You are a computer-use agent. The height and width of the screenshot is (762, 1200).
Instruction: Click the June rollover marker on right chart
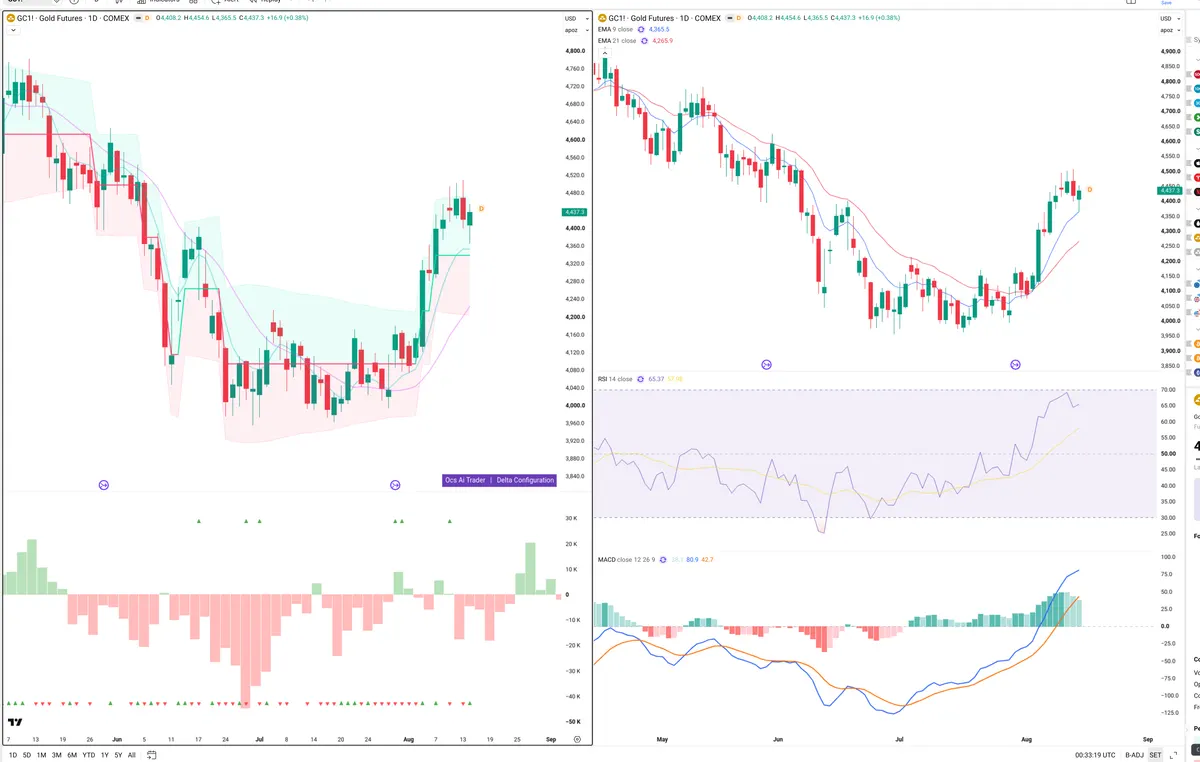pyautogui.click(x=767, y=365)
